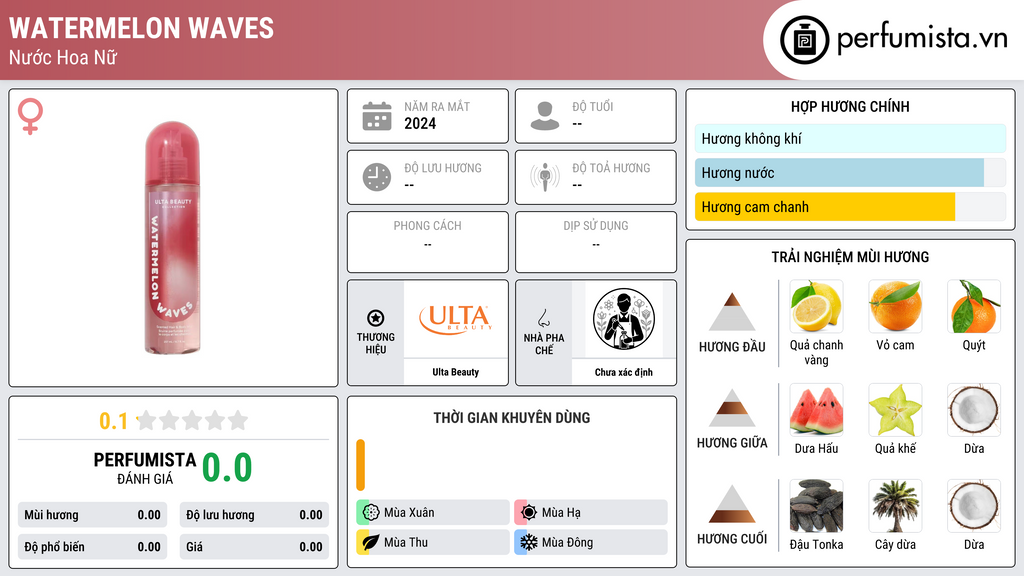Click the Ulta Beauty brand name label
Image resolution: width=1024 pixels, height=576 pixels.
(x=455, y=372)
